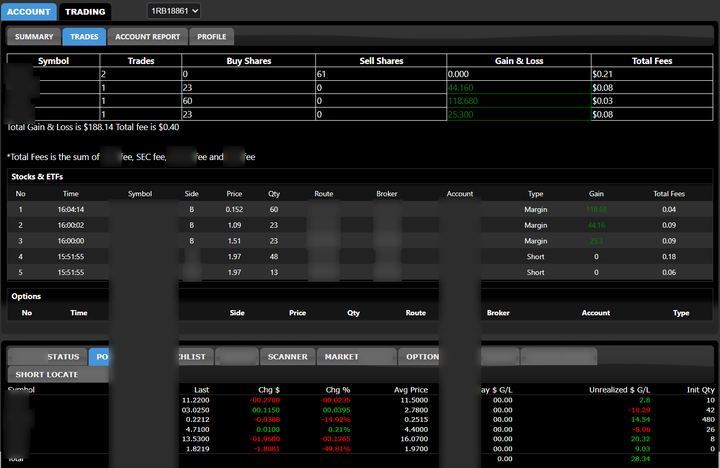Click the Chg $ column header

click(x=269, y=389)
